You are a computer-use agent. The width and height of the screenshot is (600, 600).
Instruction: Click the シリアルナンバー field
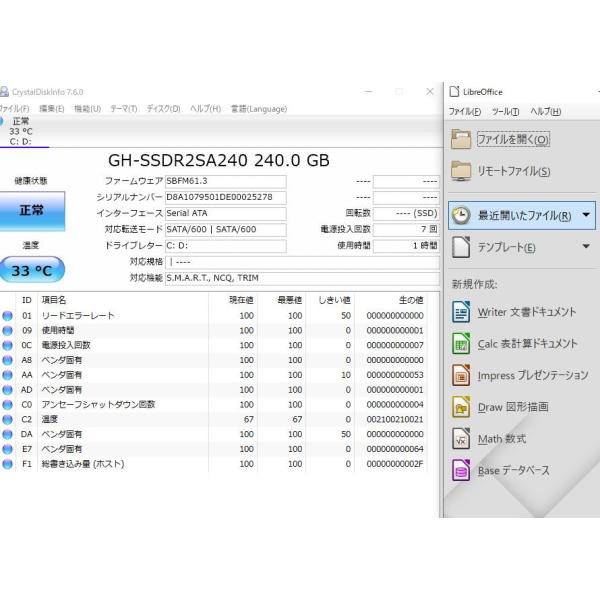[225, 197]
